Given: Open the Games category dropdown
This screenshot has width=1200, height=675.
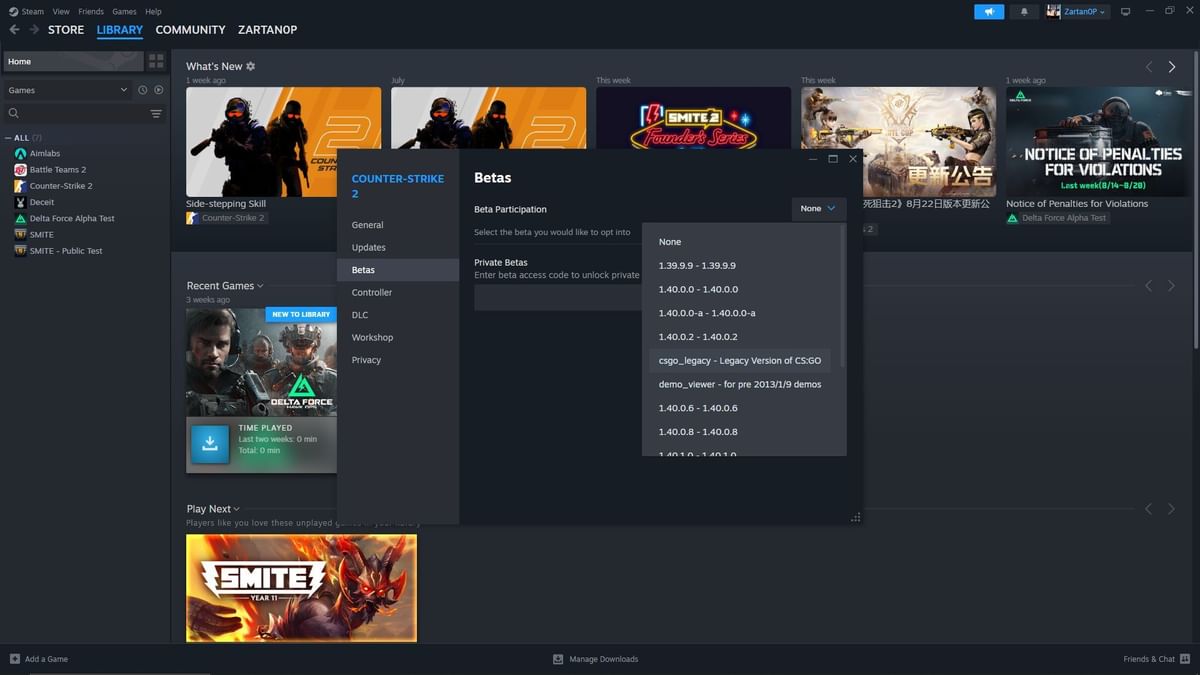Looking at the screenshot, I should pos(67,89).
